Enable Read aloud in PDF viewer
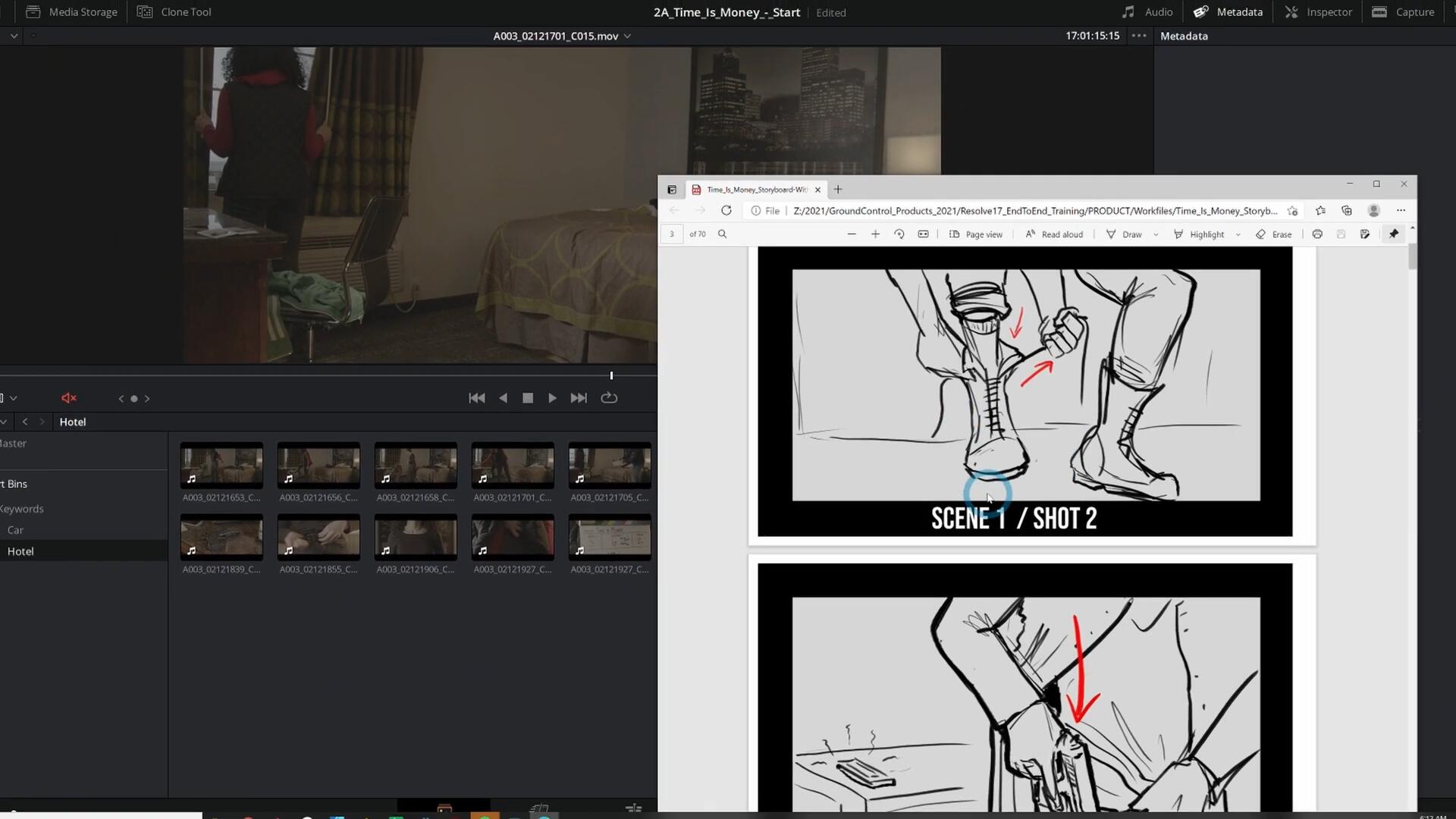 point(1054,234)
